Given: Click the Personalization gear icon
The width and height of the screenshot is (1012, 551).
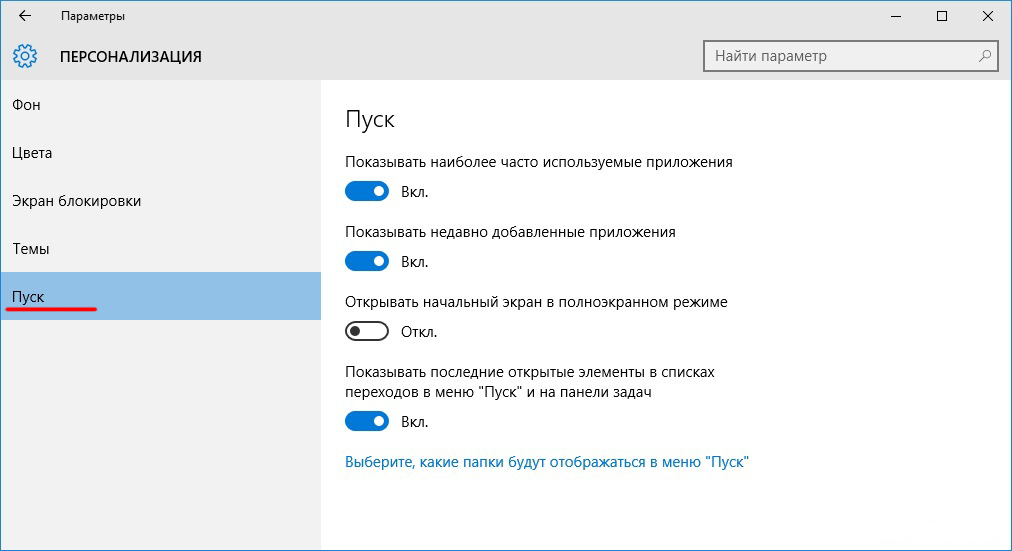Looking at the screenshot, I should tap(25, 56).
